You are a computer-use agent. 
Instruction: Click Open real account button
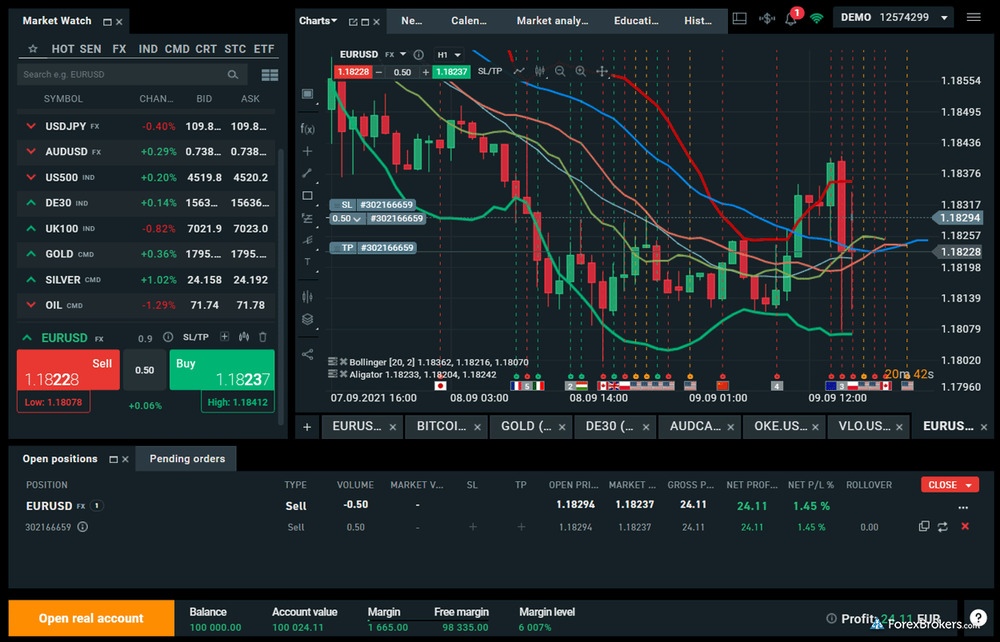coord(91,618)
